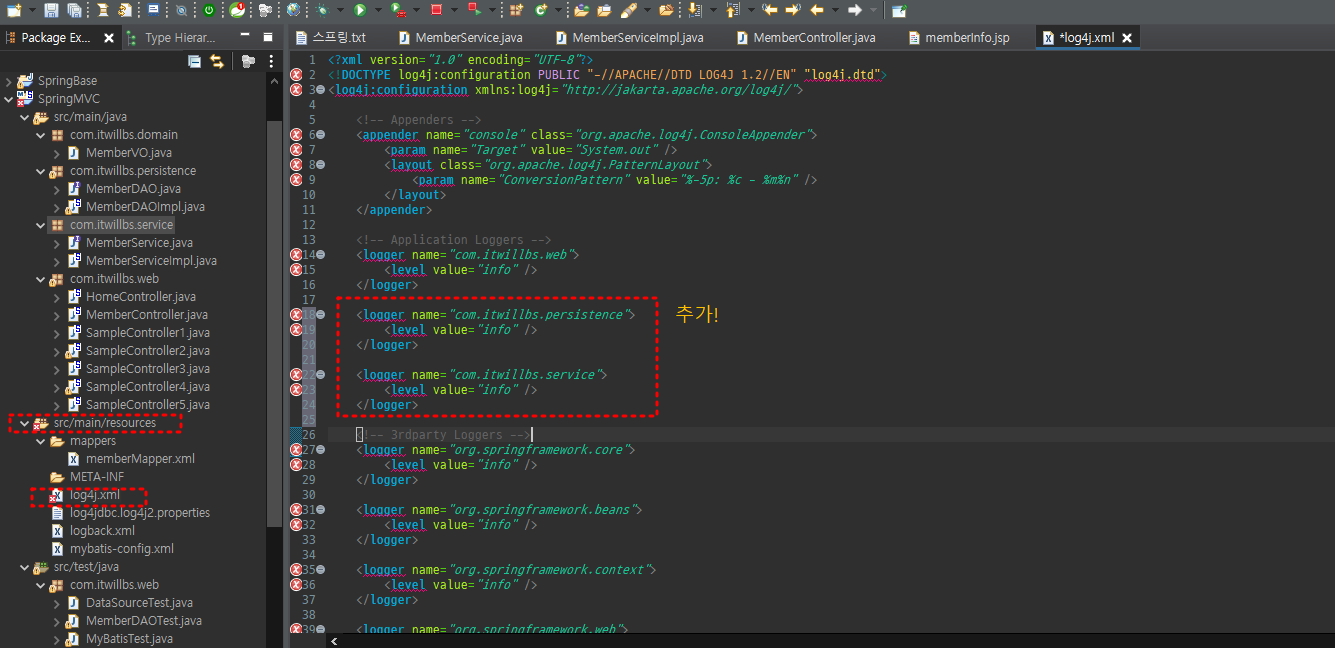Viewport: 1335px width, 648px height.
Task: Maximize the Package Explorer view
Action: 267,37
